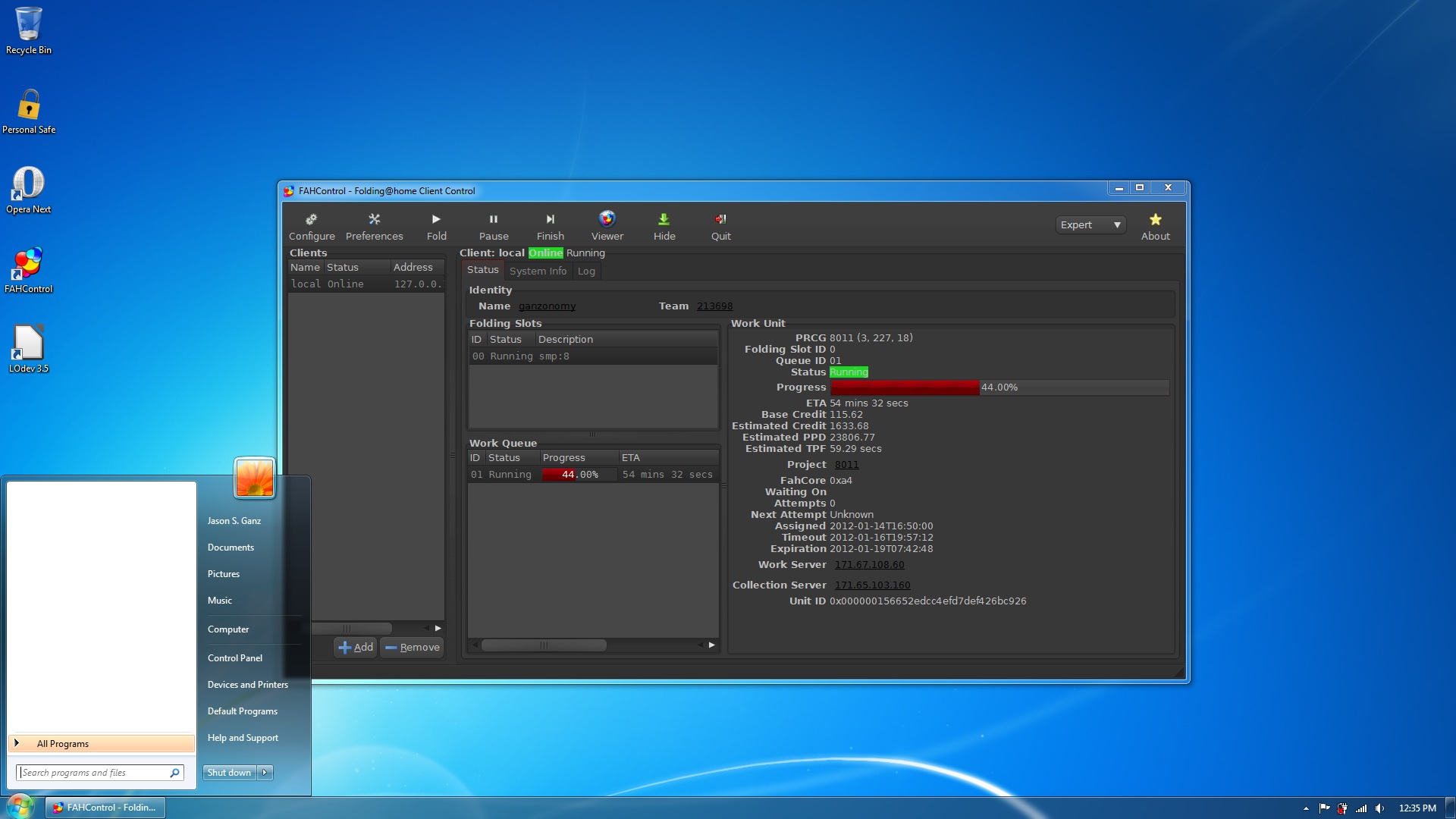1456x819 pixels.
Task: Switch to the System Info tab
Action: click(538, 271)
